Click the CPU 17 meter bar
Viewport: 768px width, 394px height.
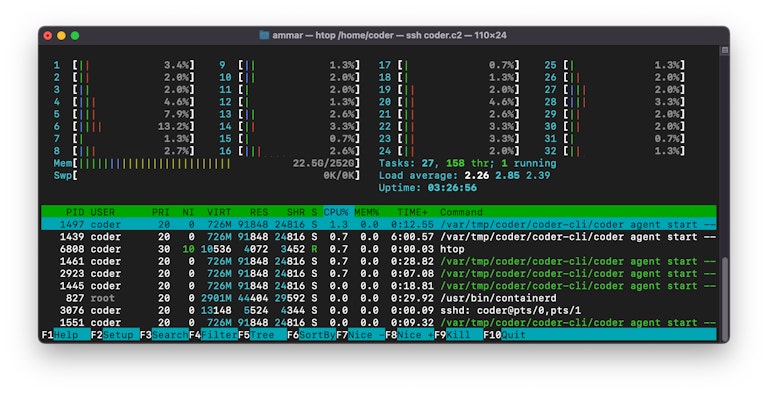pos(449,65)
